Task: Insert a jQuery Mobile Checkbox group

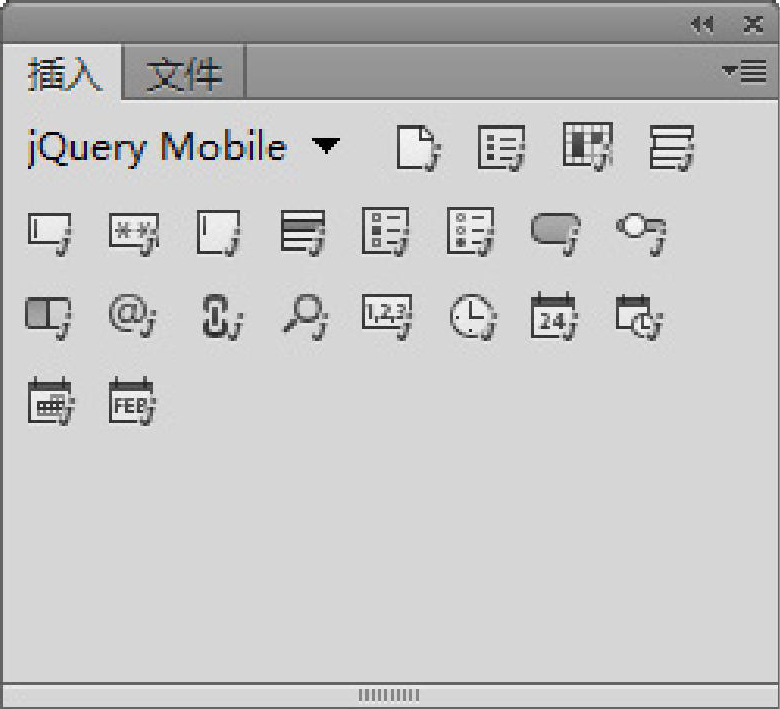Action: click(x=386, y=232)
